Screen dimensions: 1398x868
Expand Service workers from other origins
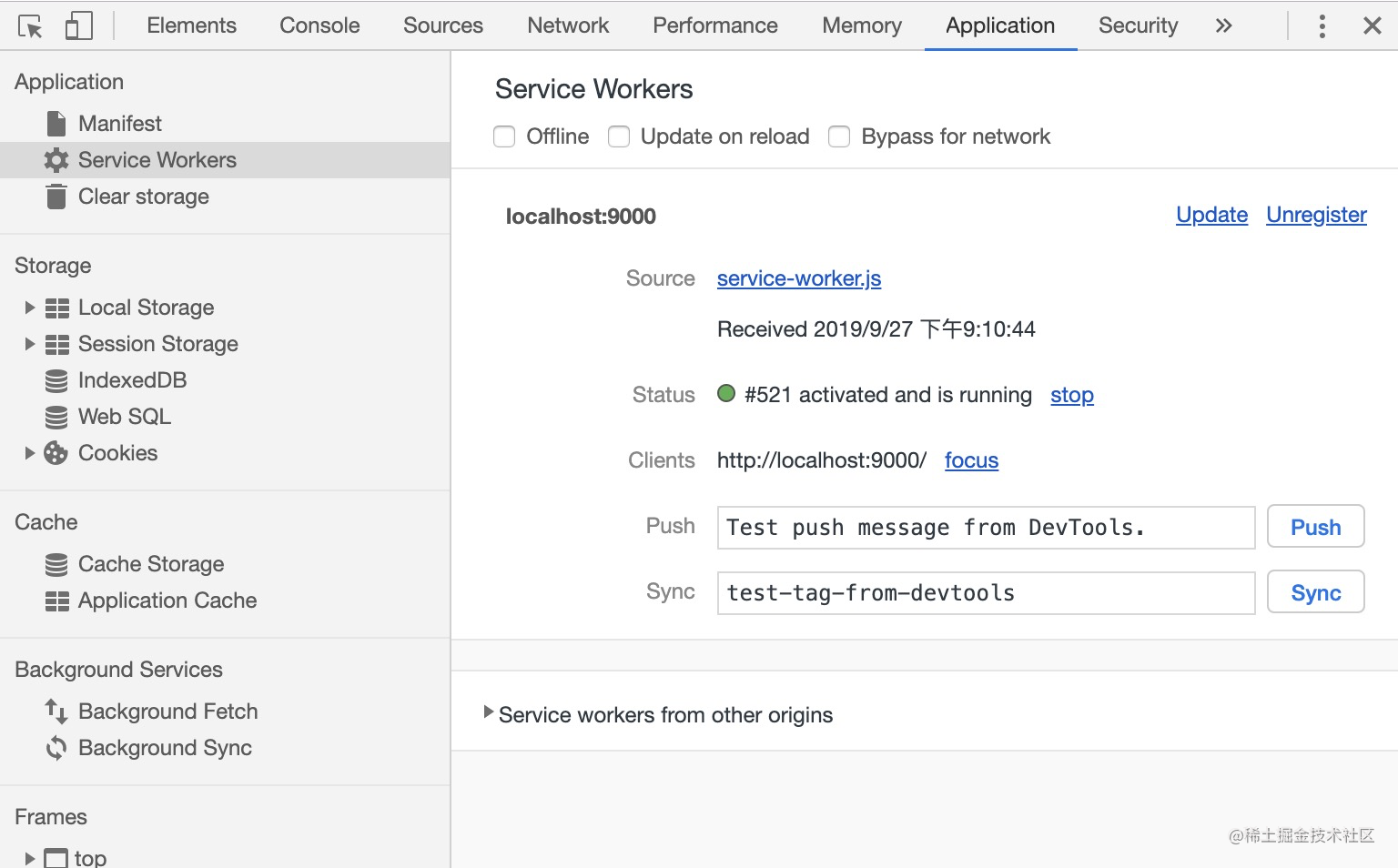(x=488, y=714)
